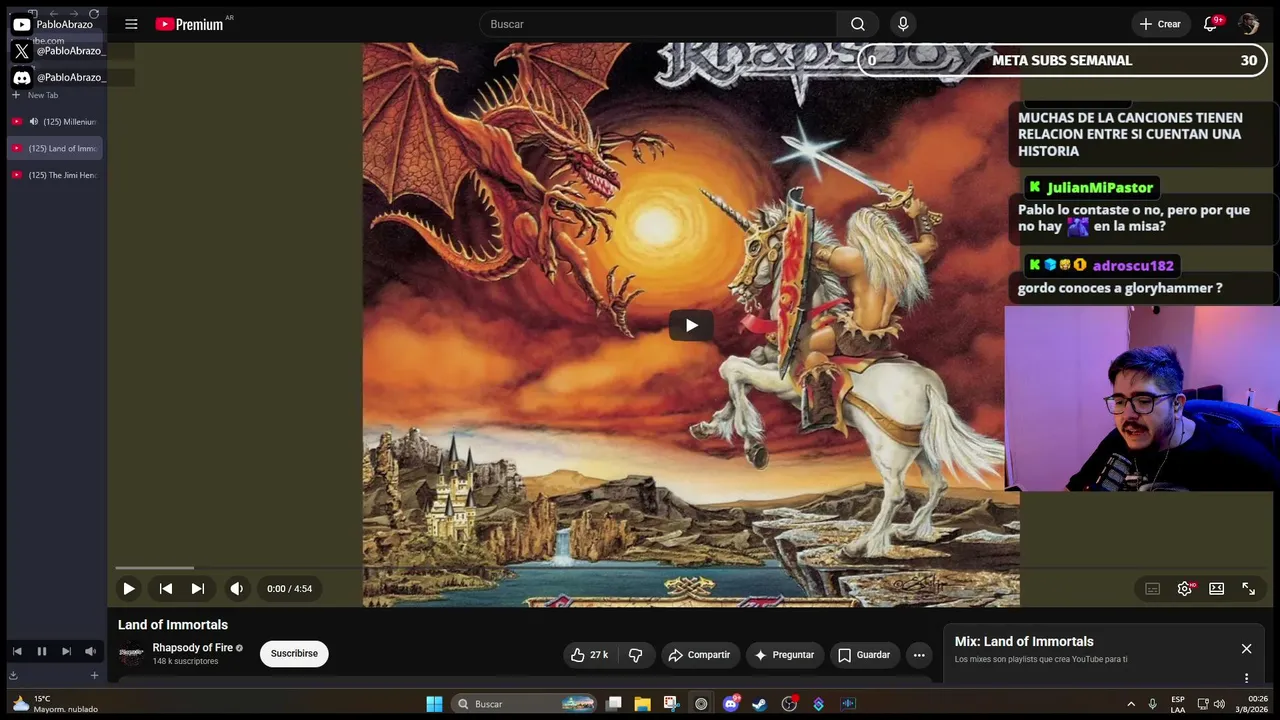This screenshot has height=720, width=1280.
Task: Start voice search with the microphone
Action: 903,24
